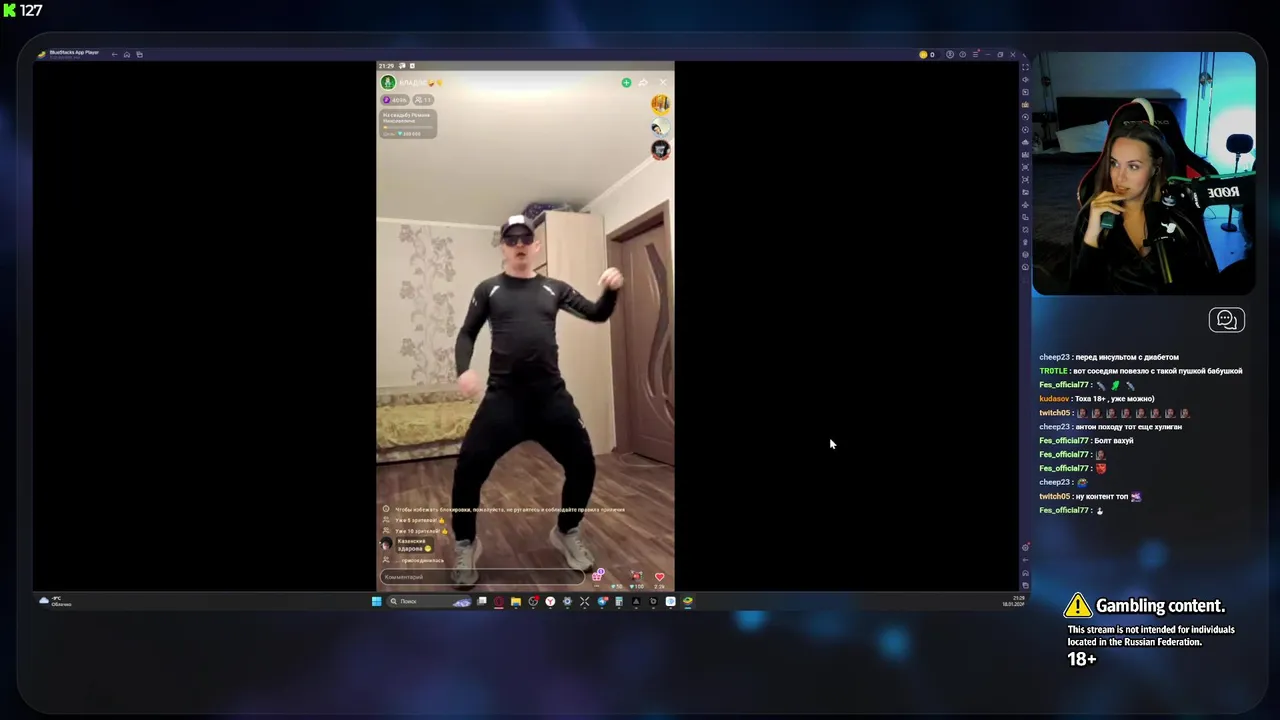The height and width of the screenshot is (720, 1280).
Task: Open BlueStacks hamburger menu
Action: tap(975, 54)
